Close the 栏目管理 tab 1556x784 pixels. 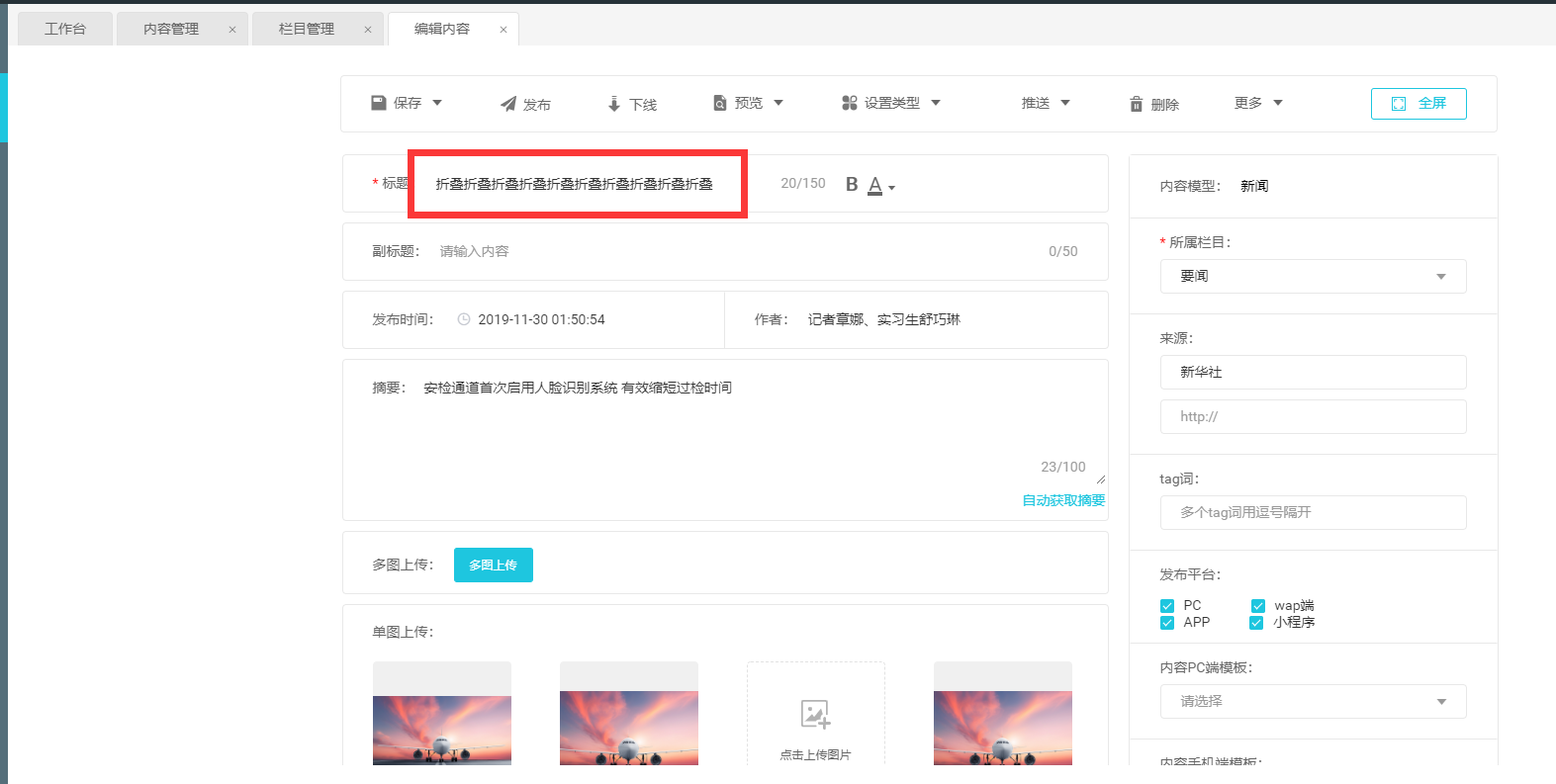[x=368, y=30]
